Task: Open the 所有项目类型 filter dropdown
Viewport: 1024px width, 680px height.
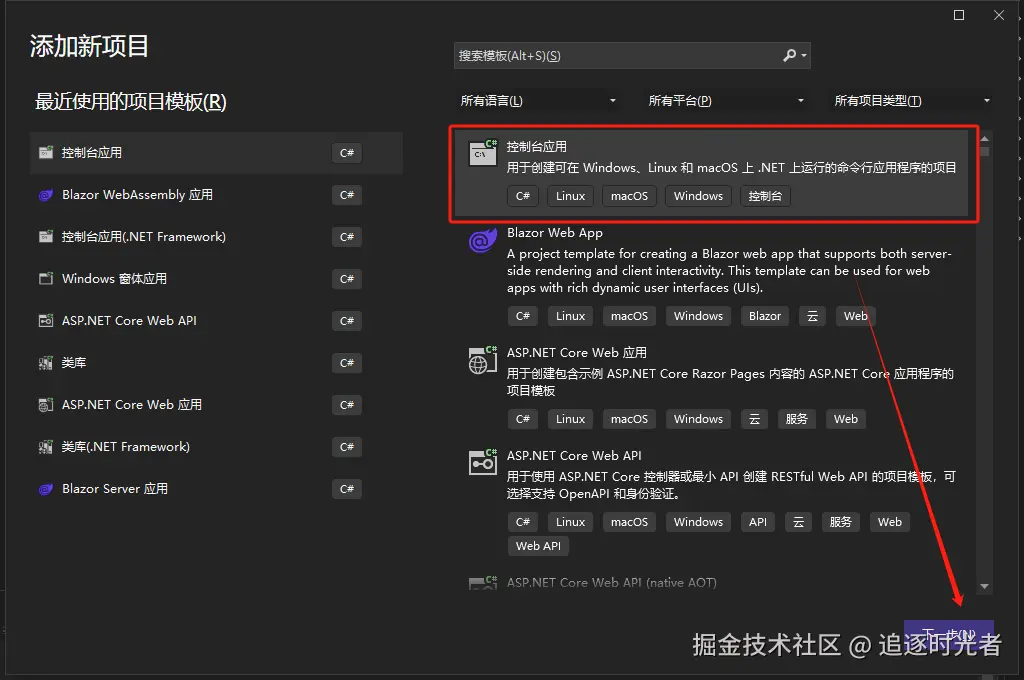Action: click(912, 101)
